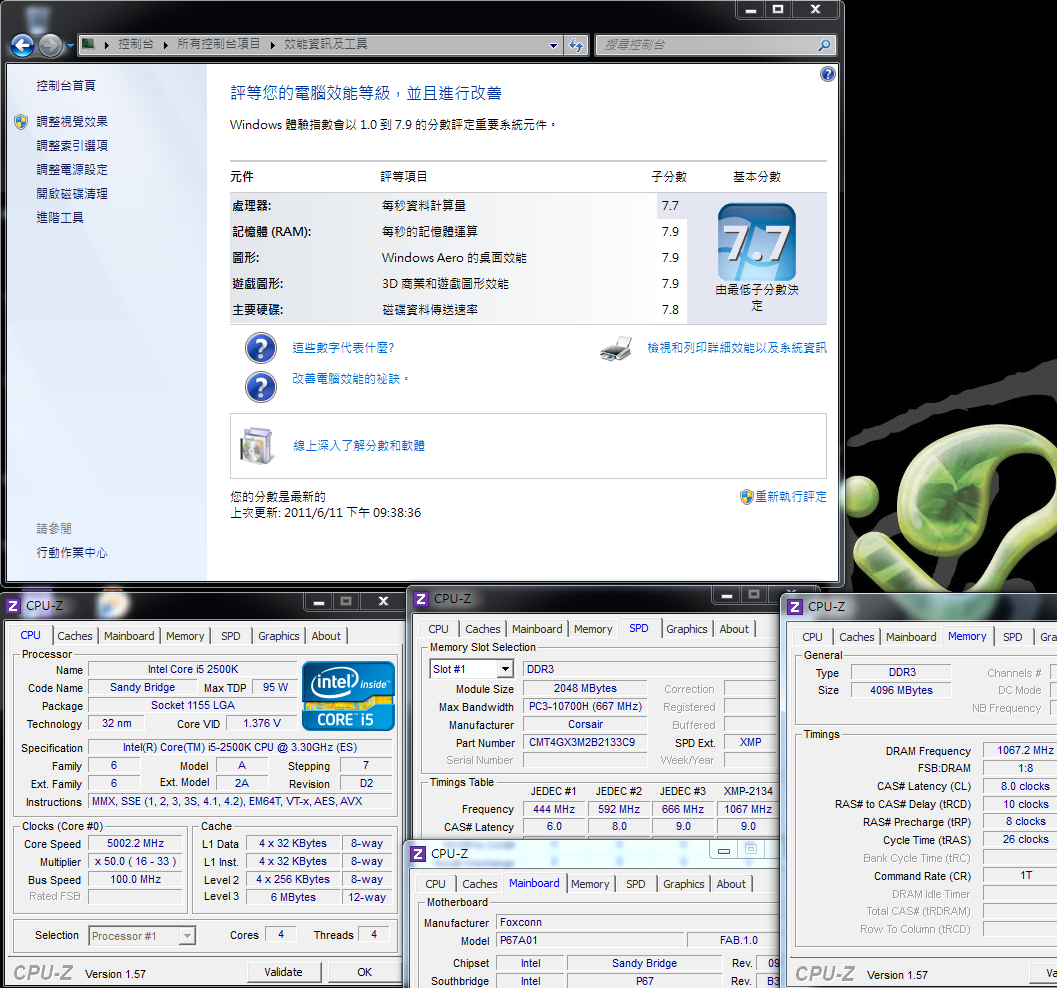Screen dimensions: 1057x988
Task: Click the motherboard Model field P67A01
Action: [x=590, y=940]
